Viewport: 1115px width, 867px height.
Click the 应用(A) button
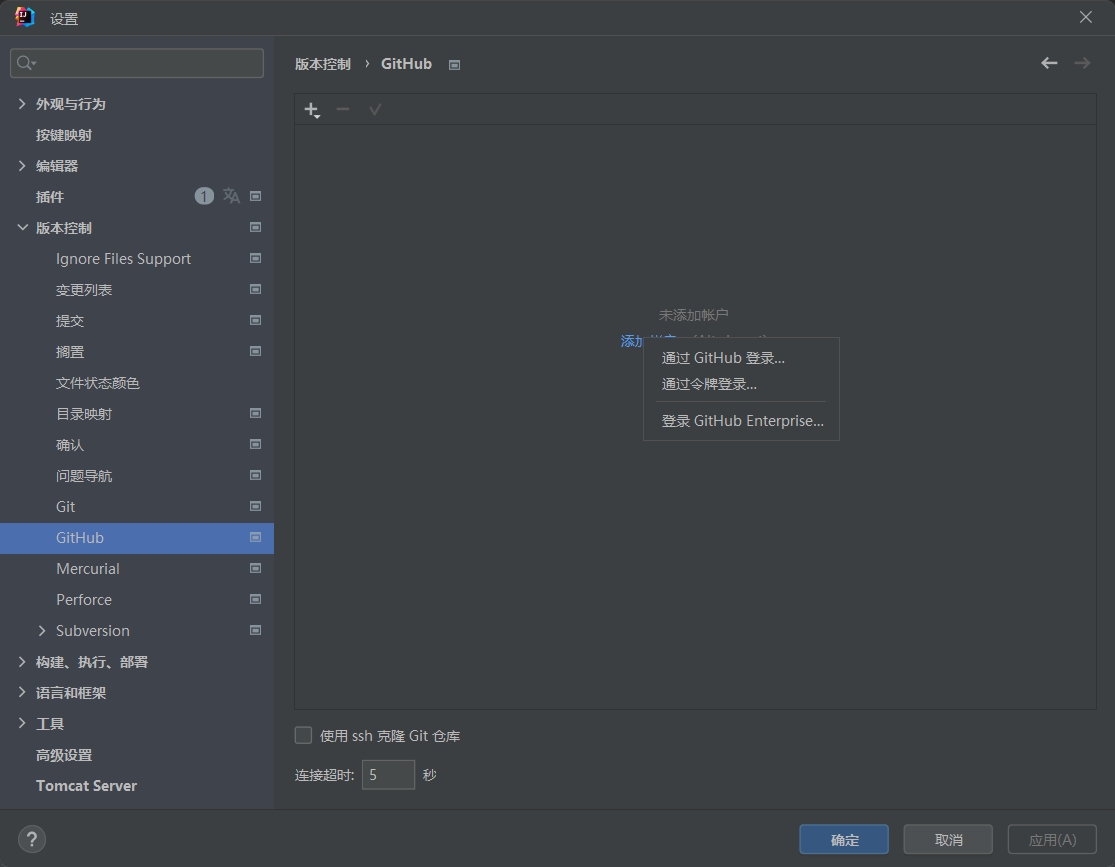pyautogui.click(x=1052, y=839)
